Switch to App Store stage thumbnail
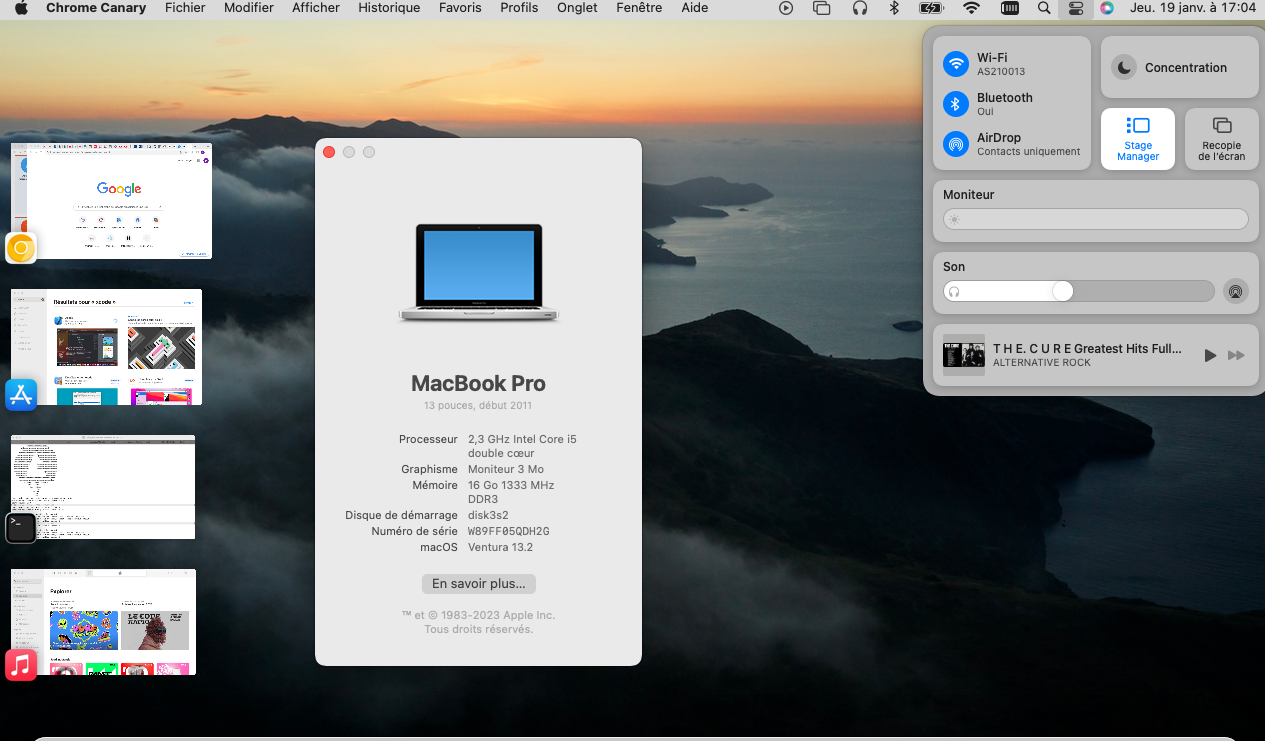 pyautogui.click(x=106, y=347)
